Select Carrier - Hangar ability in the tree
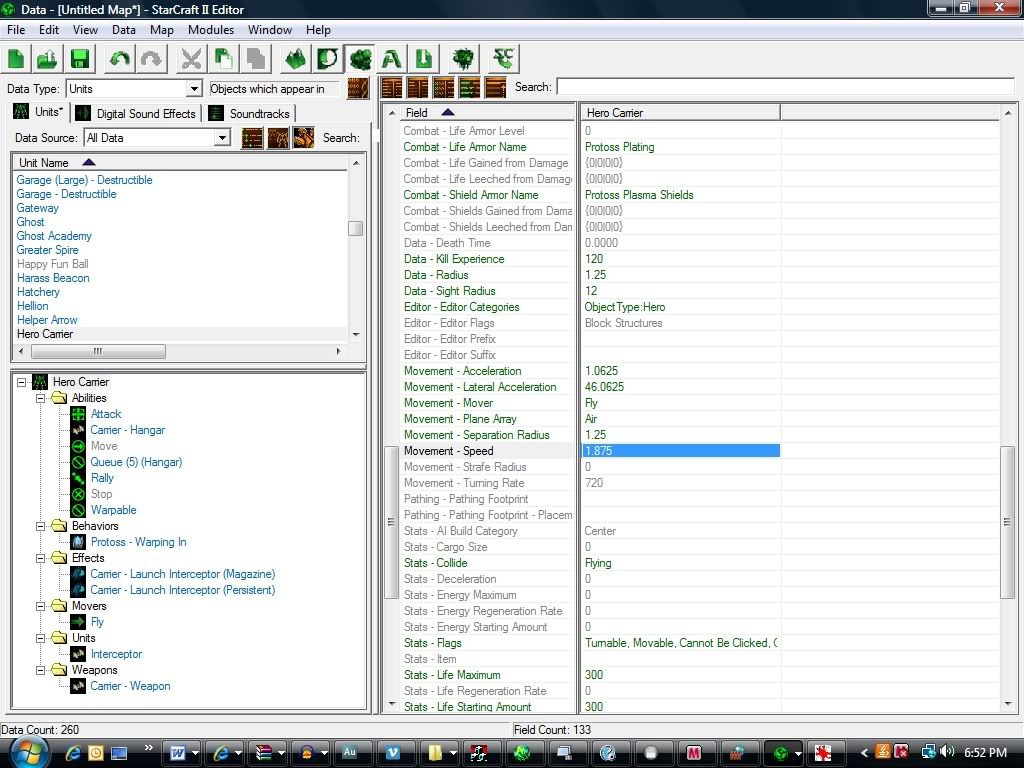This screenshot has width=1024, height=768. coord(127,430)
